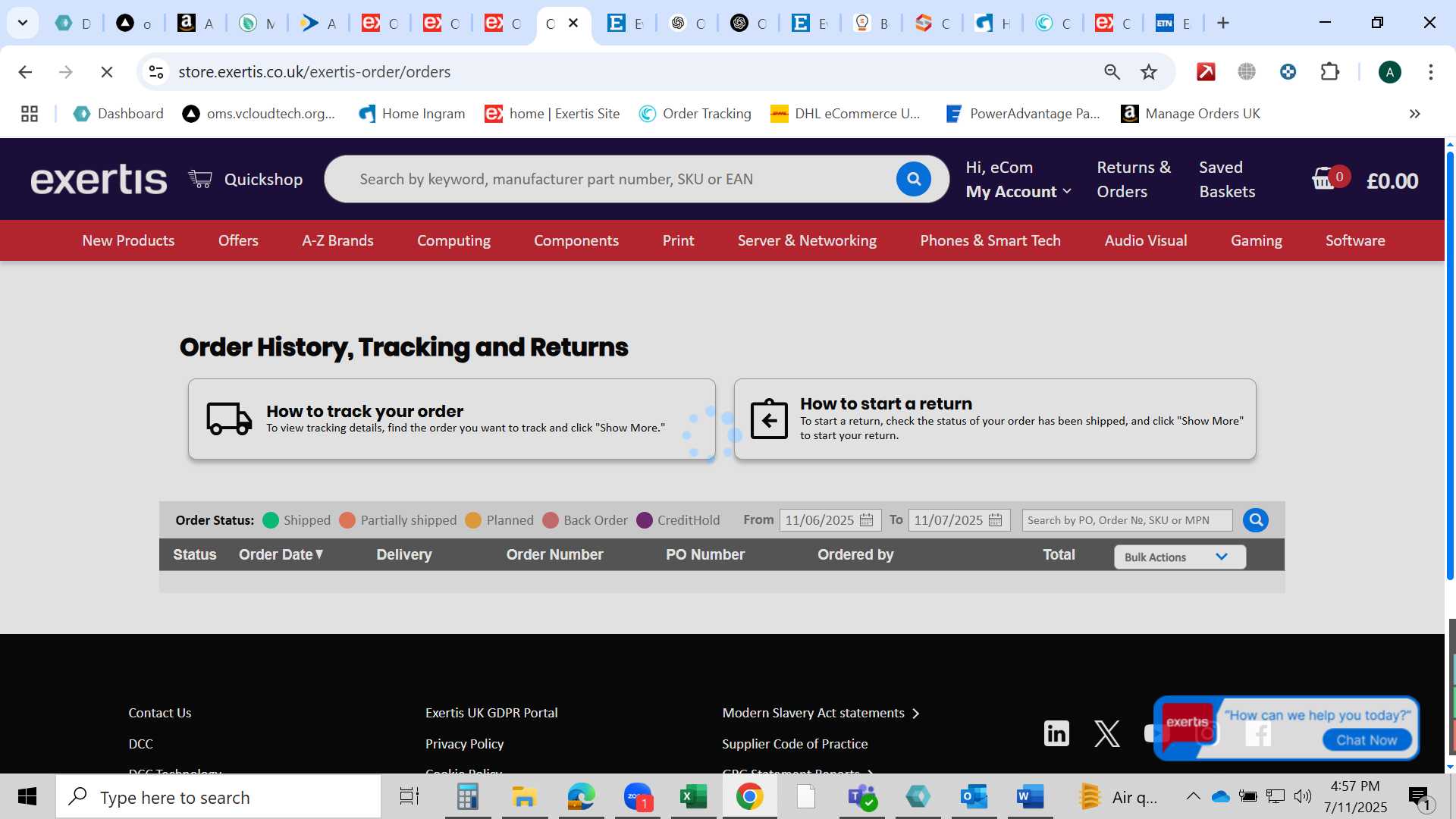
Task: Click Returns & Orders link
Action: pos(1134,180)
